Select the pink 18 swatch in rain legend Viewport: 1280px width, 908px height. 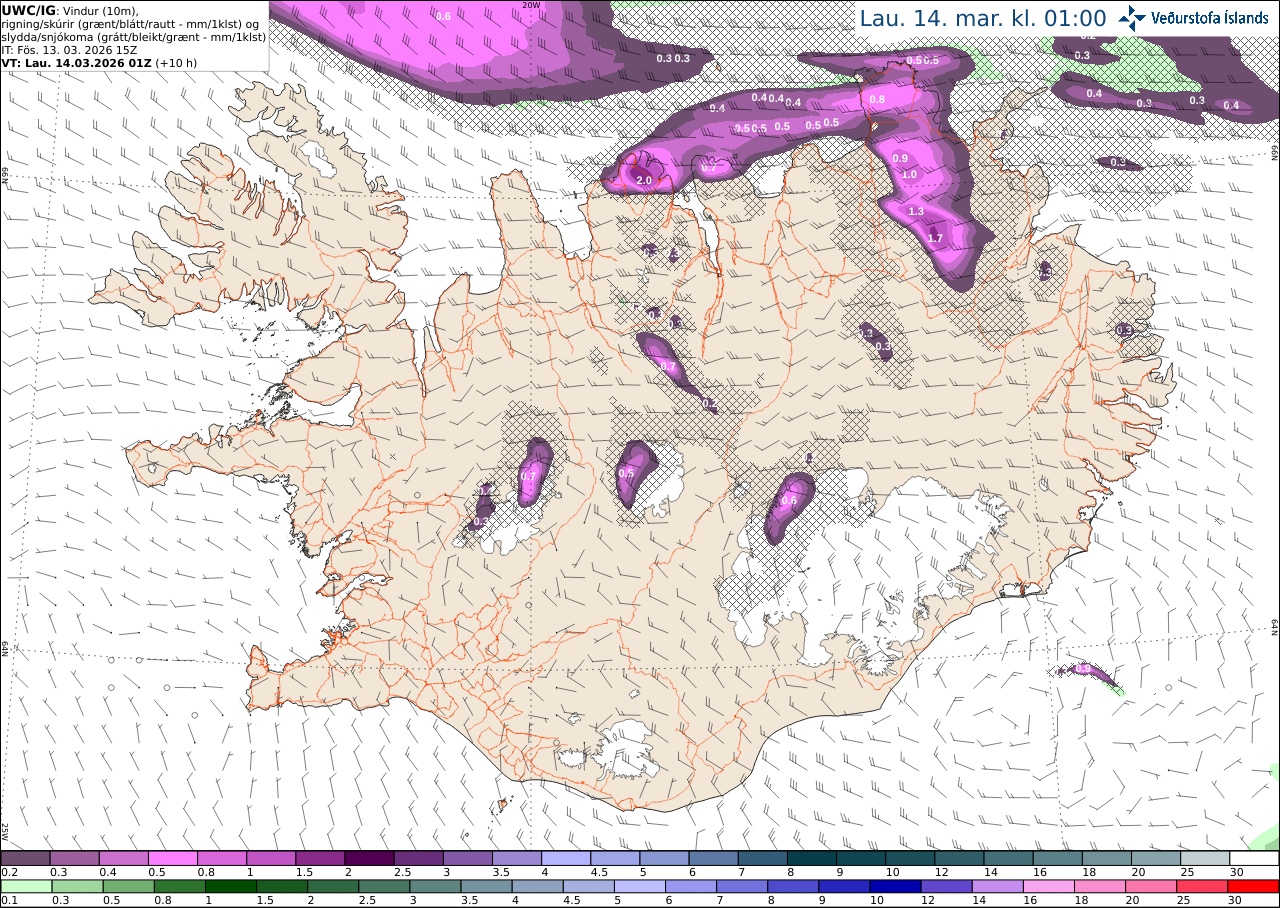tap(1100, 886)
